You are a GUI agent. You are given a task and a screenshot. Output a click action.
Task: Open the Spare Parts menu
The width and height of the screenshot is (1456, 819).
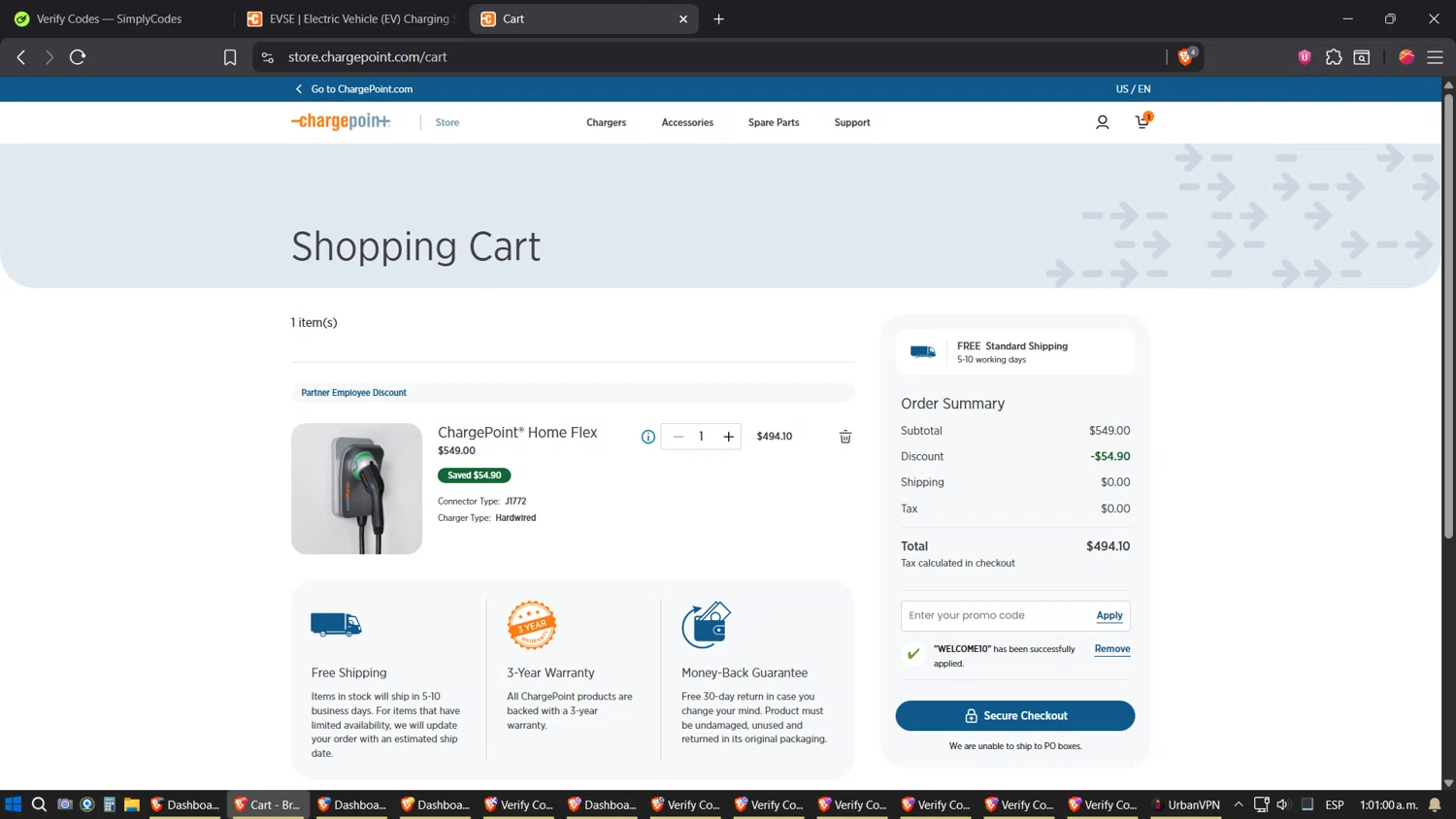point(774,122)
